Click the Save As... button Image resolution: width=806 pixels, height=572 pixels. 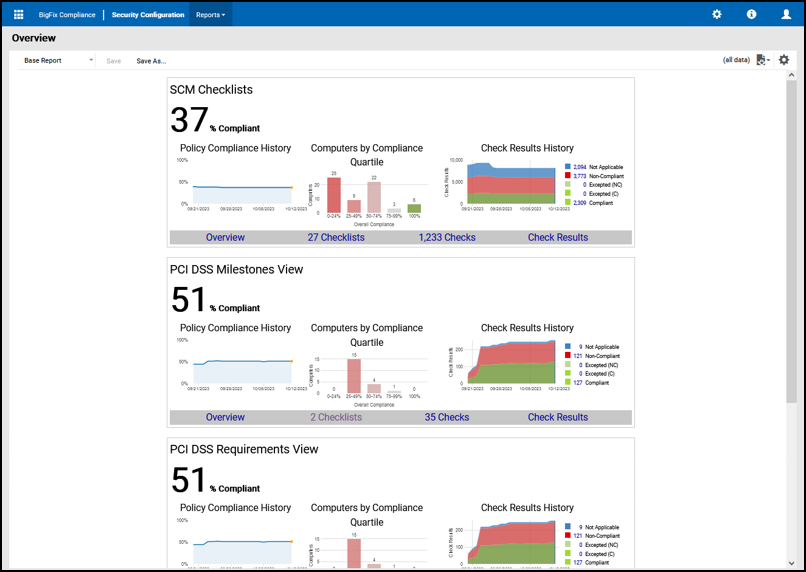[x=151, y=61]
